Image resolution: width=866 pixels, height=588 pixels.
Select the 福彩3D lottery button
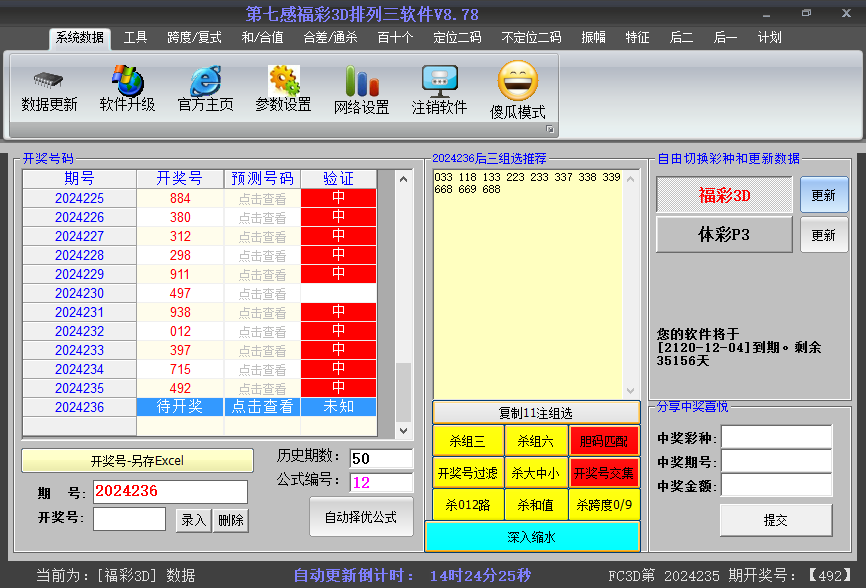pos(724,195)
